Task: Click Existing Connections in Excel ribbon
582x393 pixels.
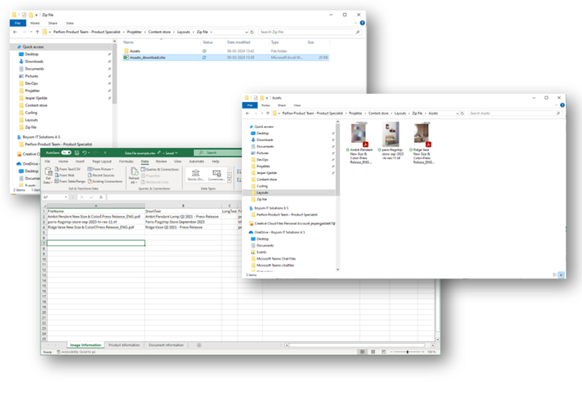Action: 105,181
